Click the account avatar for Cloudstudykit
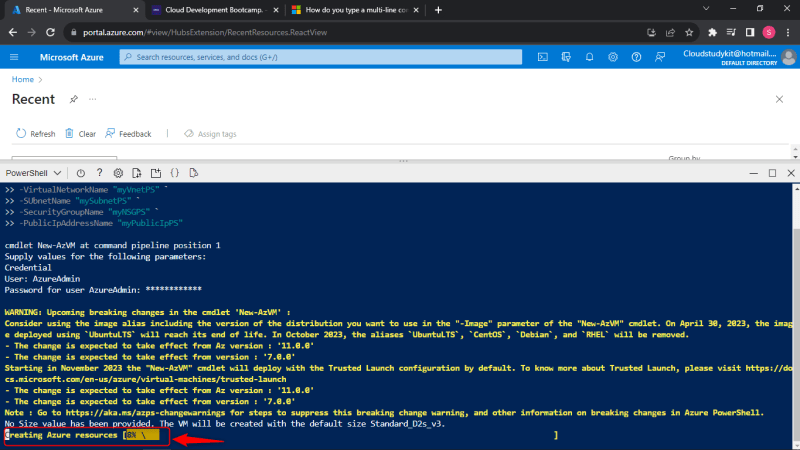Viewport: 800px width, 450px height. point(789,57)
